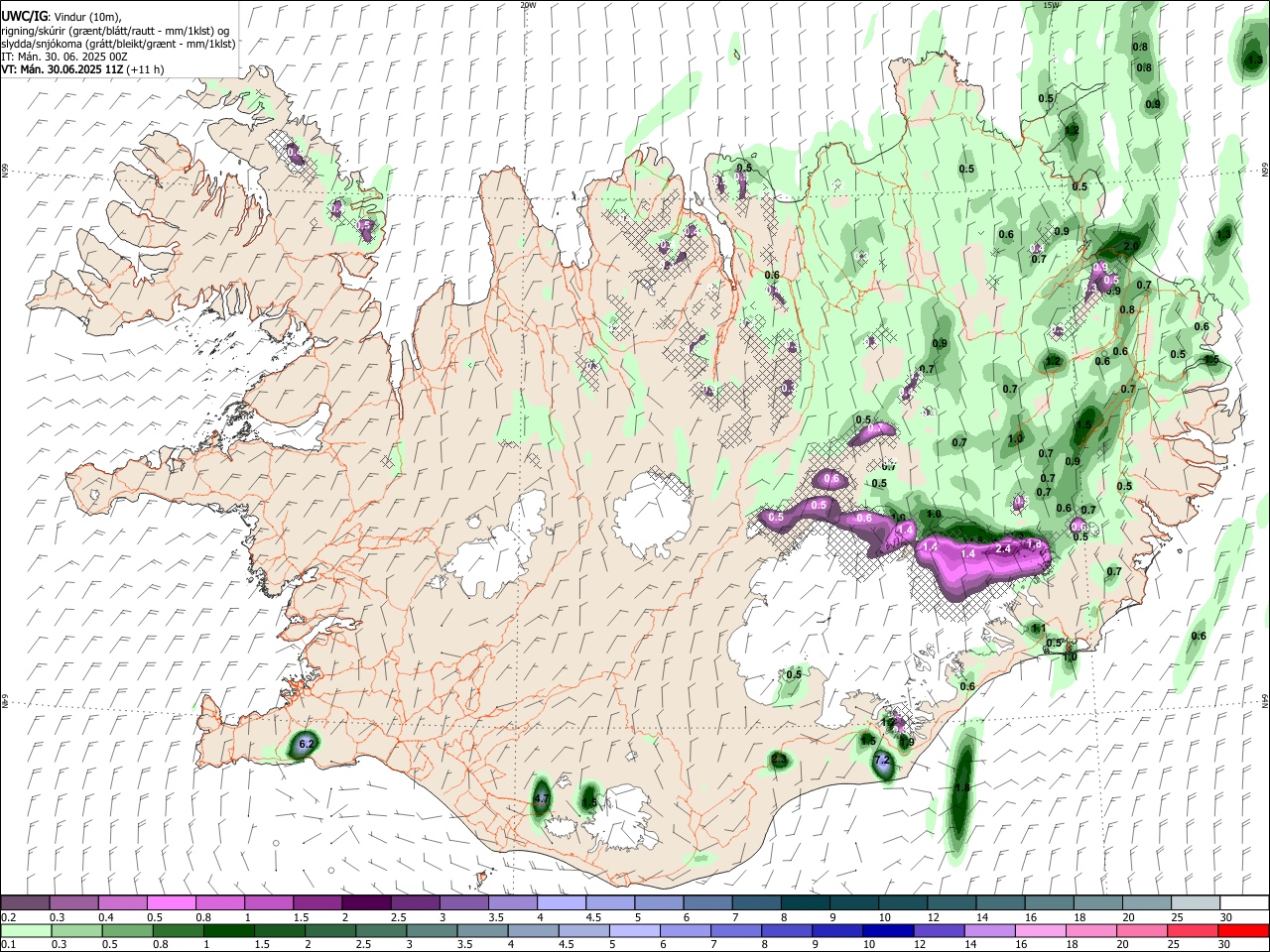Click the bright pink 0.5–0.8 swatch in upper scale

click(172, 903)
